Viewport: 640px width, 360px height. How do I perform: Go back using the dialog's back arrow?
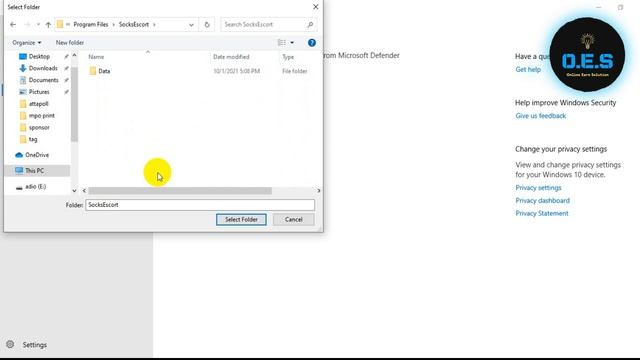pos(13,24)
